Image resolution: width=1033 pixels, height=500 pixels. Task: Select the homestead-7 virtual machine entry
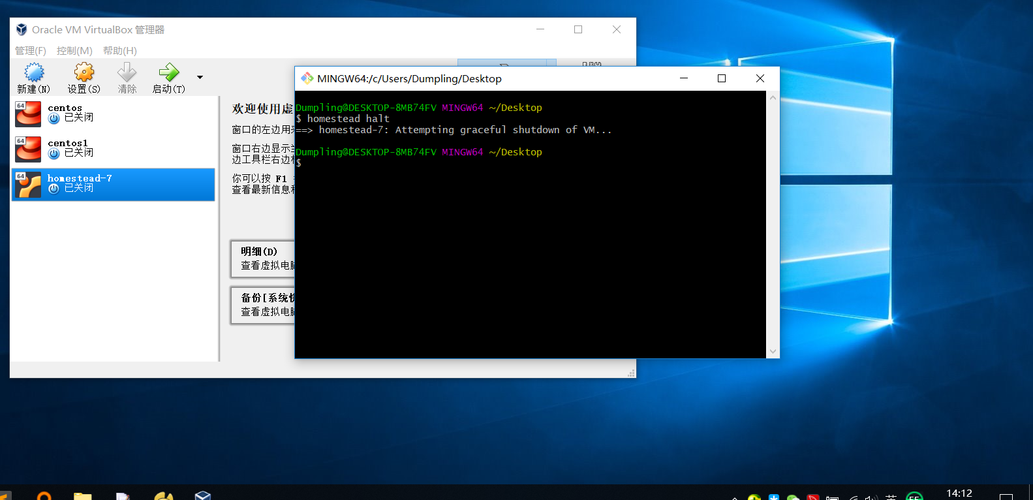pyautogui.click(x=113, y=184)
